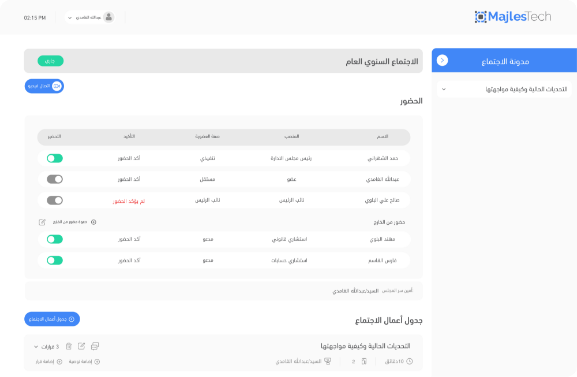The image size is (577, 377).
Task: Click the board secretary name line
Action: [372, 291]
